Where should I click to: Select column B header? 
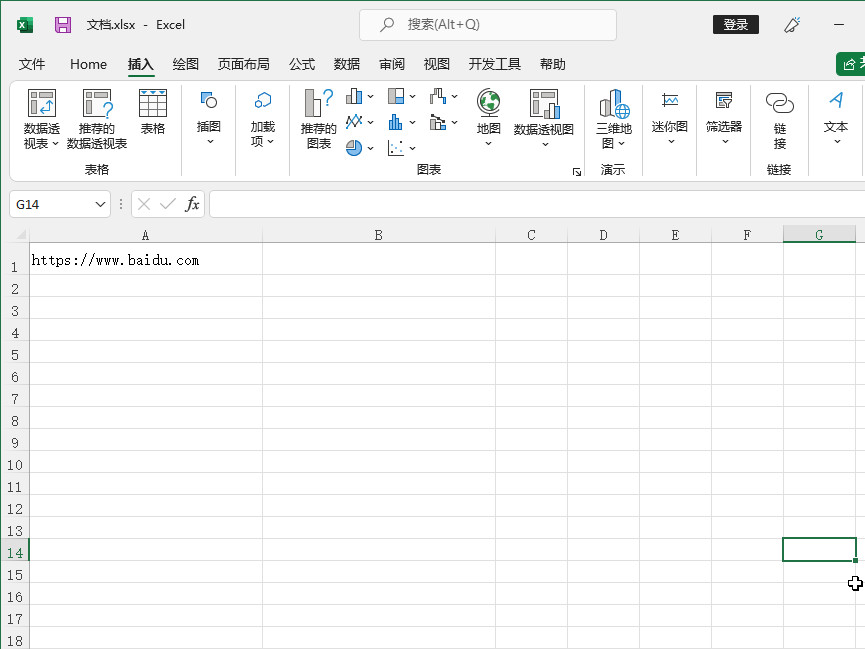coord(378,235)
